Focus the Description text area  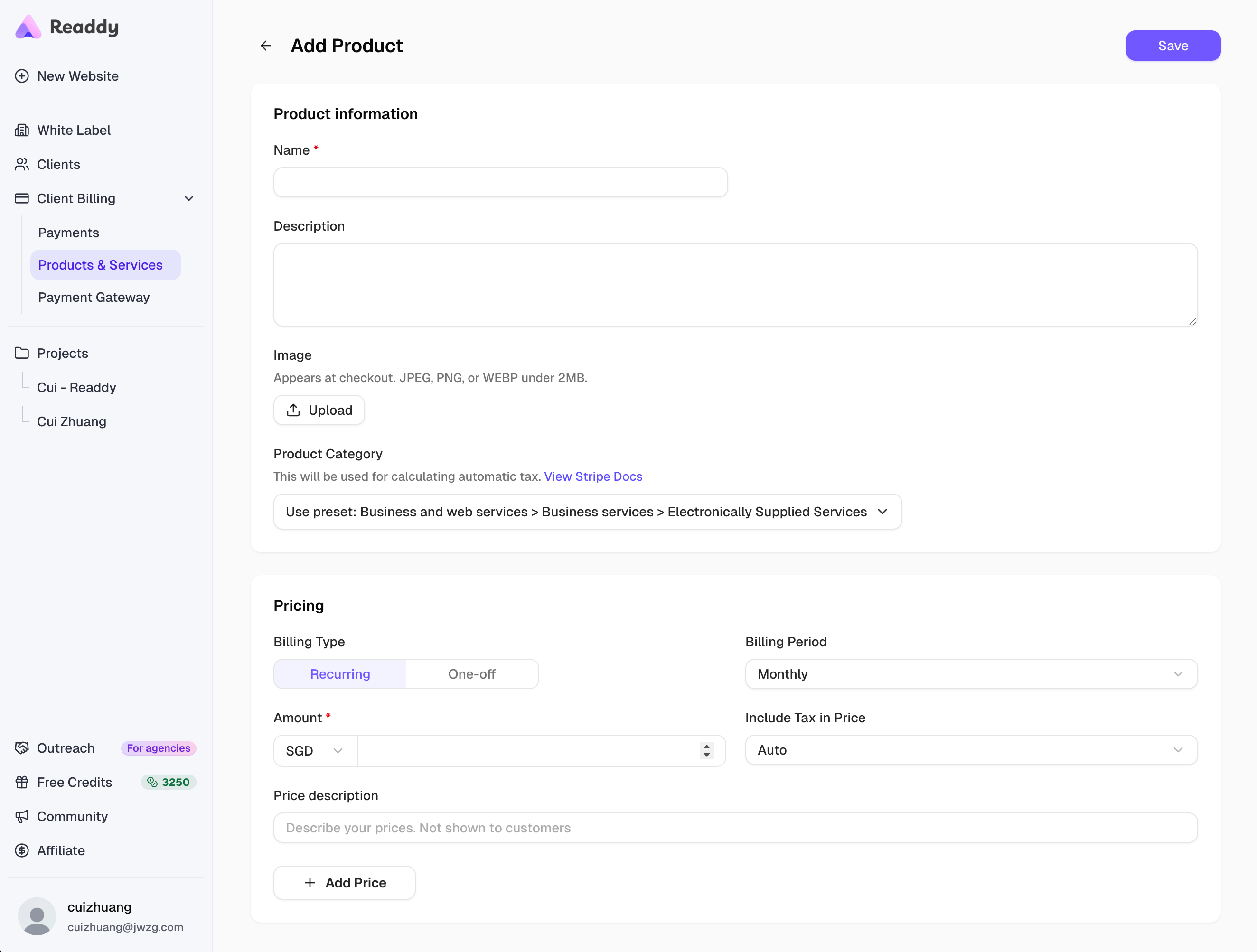[735, 285]
